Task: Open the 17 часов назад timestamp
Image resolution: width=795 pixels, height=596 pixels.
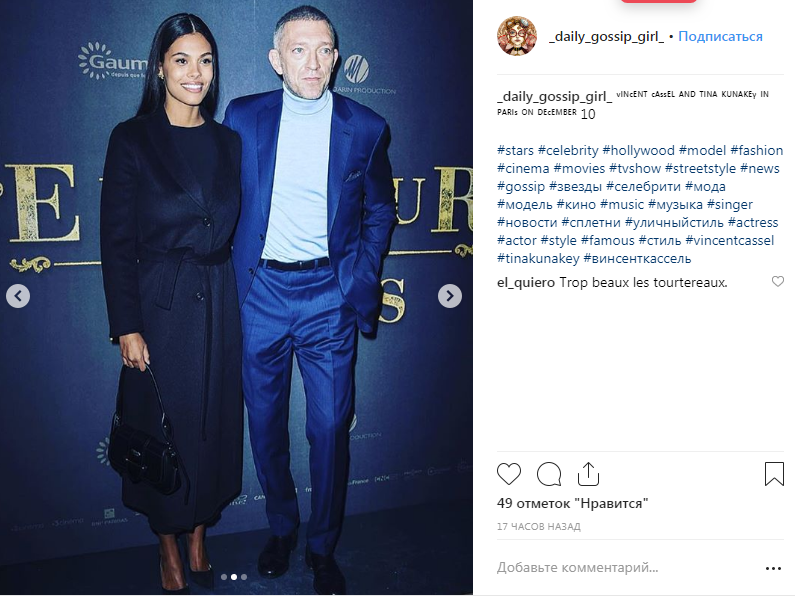Action: point(538,527)
